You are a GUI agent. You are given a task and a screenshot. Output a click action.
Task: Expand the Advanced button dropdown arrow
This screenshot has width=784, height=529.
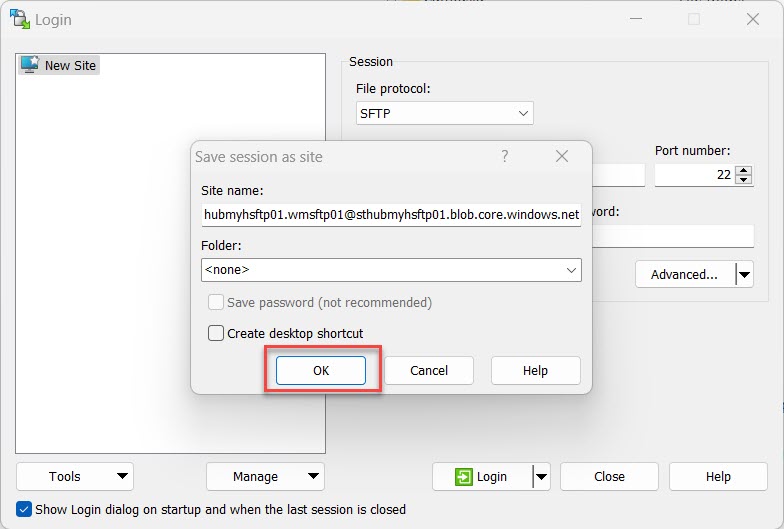coord(743,274)
